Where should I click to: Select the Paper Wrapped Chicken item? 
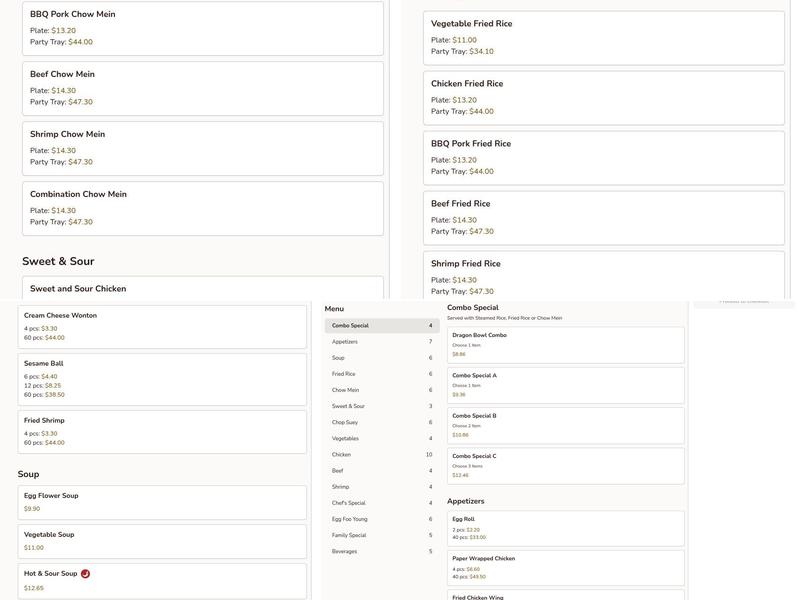tap(565, 567)
